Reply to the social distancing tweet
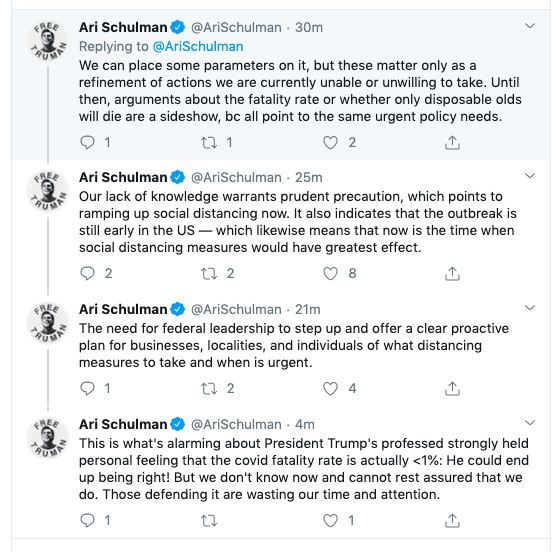The width and height of the screenshot is (557, 552). [87, 273]
